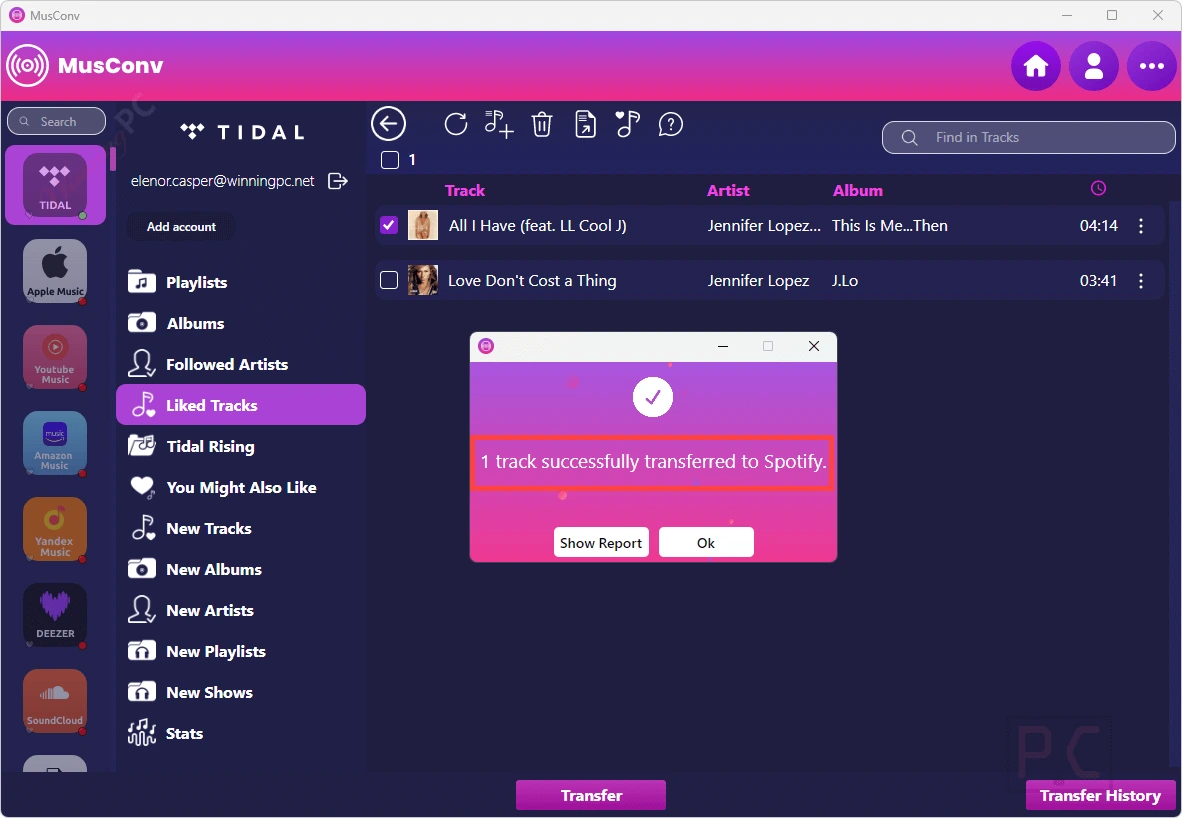This screenshot has width=1182, height=818.
Task: Open Tidal Rising section
Action: click(241, 446)
